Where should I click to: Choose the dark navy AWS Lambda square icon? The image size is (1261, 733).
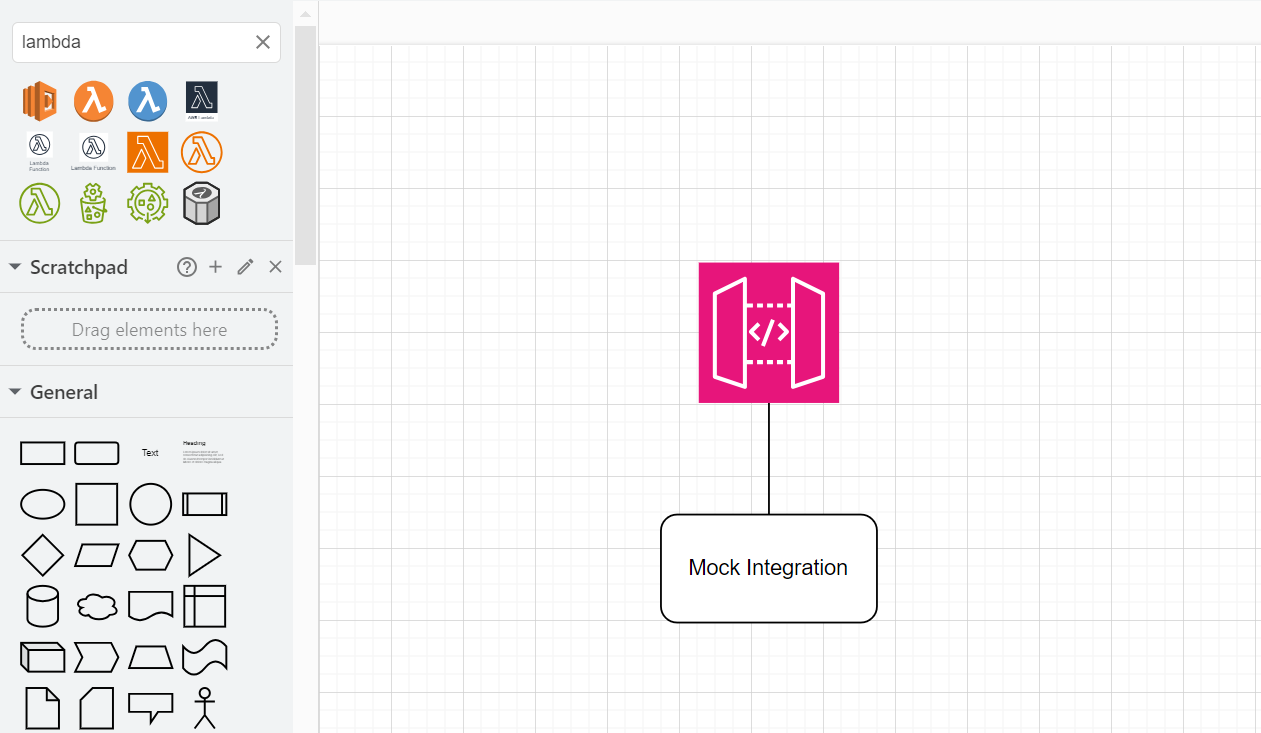pos(202,101)
